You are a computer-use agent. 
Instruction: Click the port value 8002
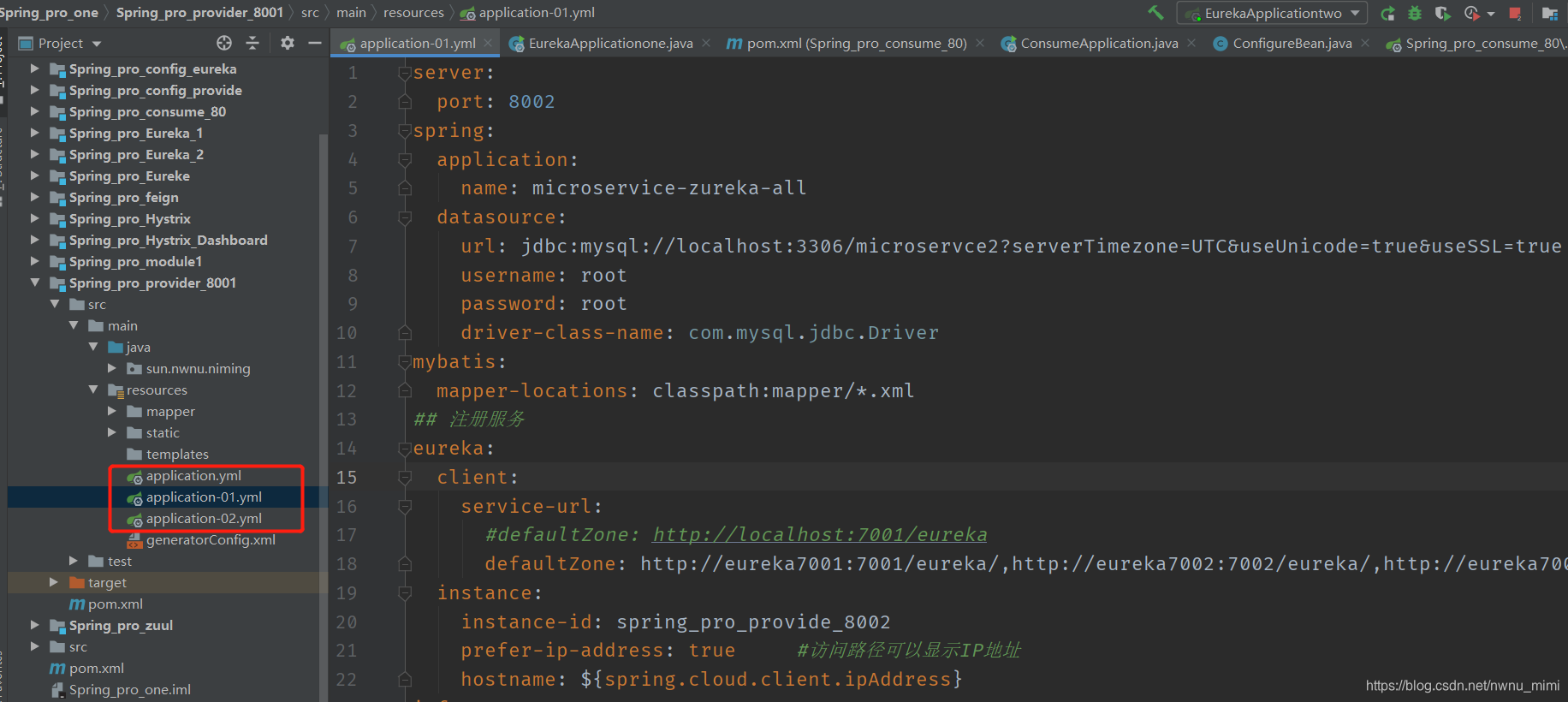532,102
